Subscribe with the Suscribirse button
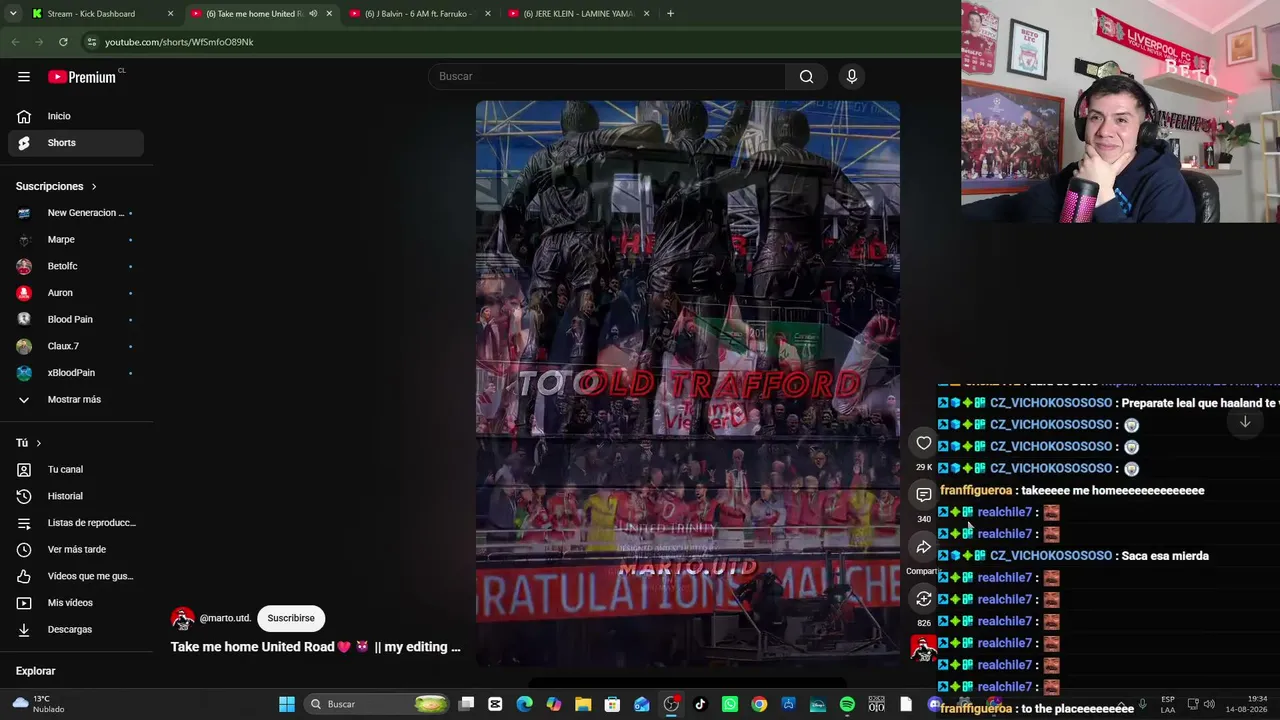 tap(291, 618)
